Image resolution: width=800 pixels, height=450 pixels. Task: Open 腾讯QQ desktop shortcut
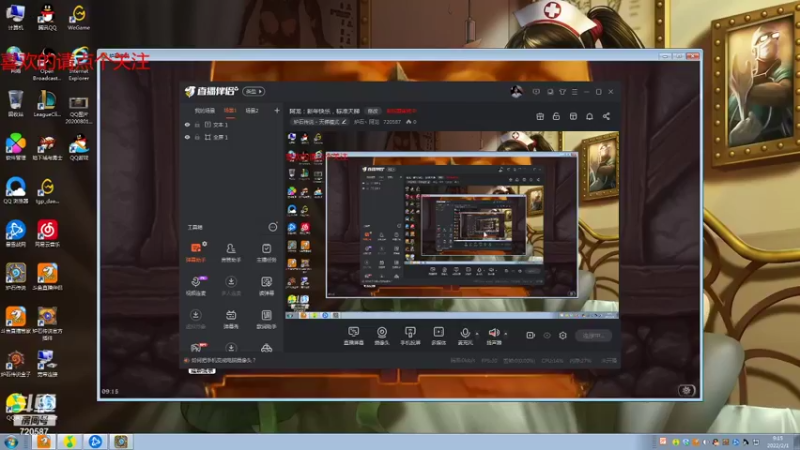pos(47,17)
